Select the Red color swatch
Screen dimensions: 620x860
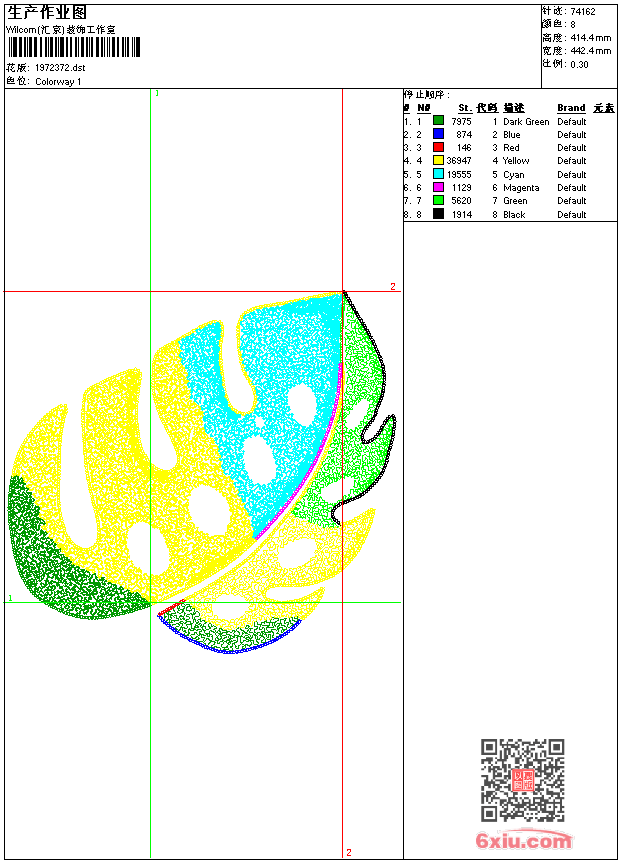(x=438, y=147)
